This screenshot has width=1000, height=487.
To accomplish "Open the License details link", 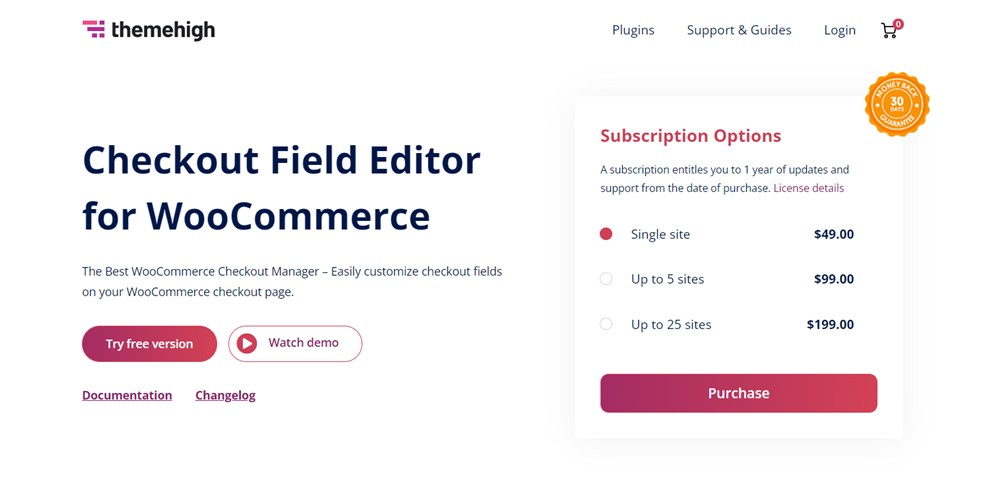I will tap(808, 188).
